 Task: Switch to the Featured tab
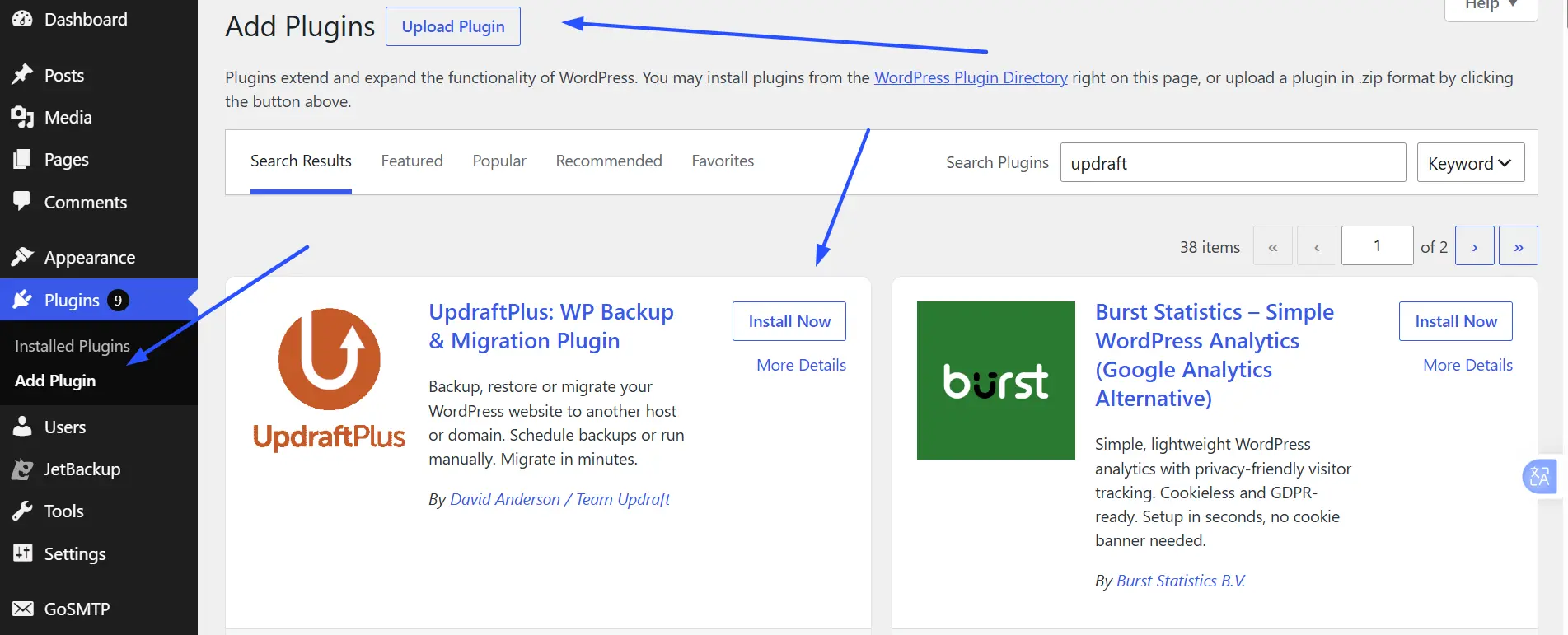click(412, 161)
